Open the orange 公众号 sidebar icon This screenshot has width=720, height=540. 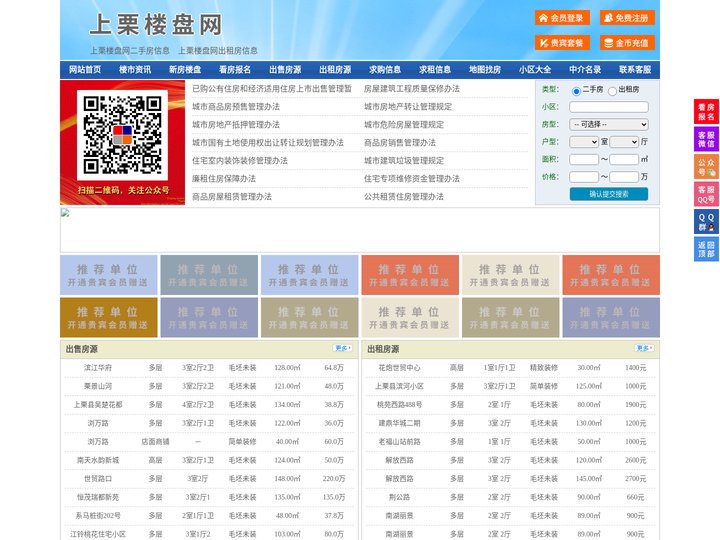(x=706, y=167)
